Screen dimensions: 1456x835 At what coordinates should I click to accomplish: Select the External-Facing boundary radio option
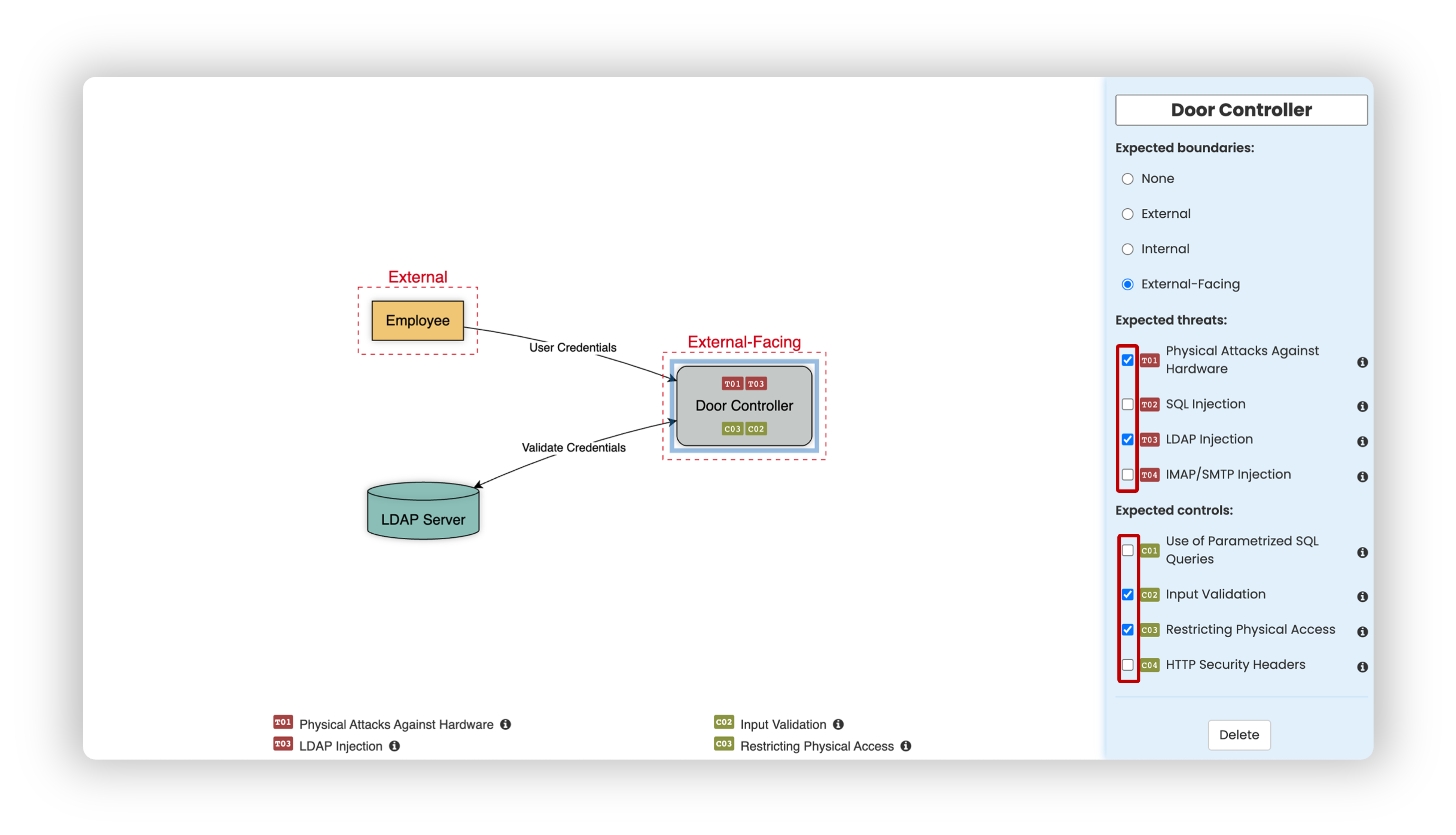pos(1127,285)
